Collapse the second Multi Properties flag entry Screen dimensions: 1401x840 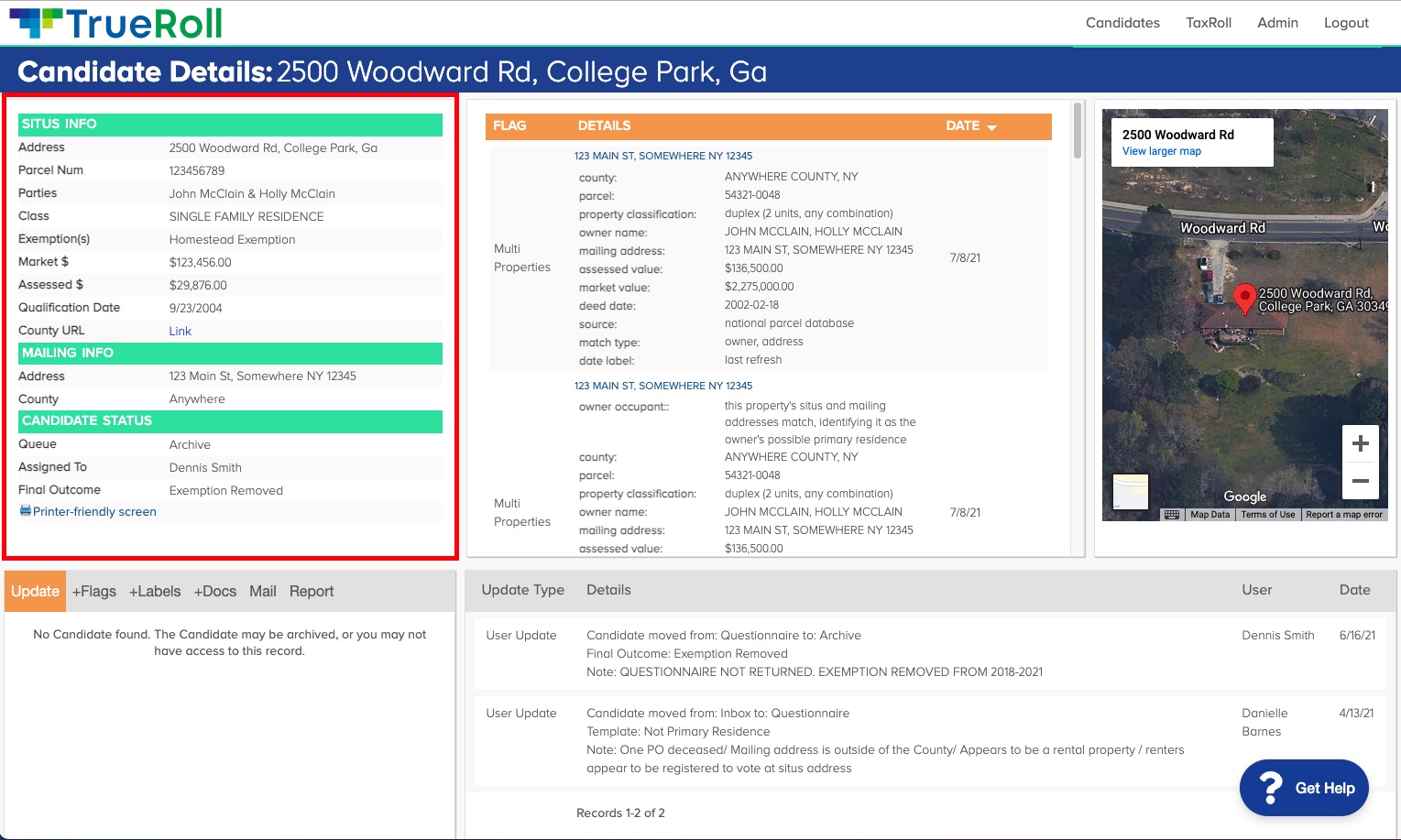tap(662, 386)
